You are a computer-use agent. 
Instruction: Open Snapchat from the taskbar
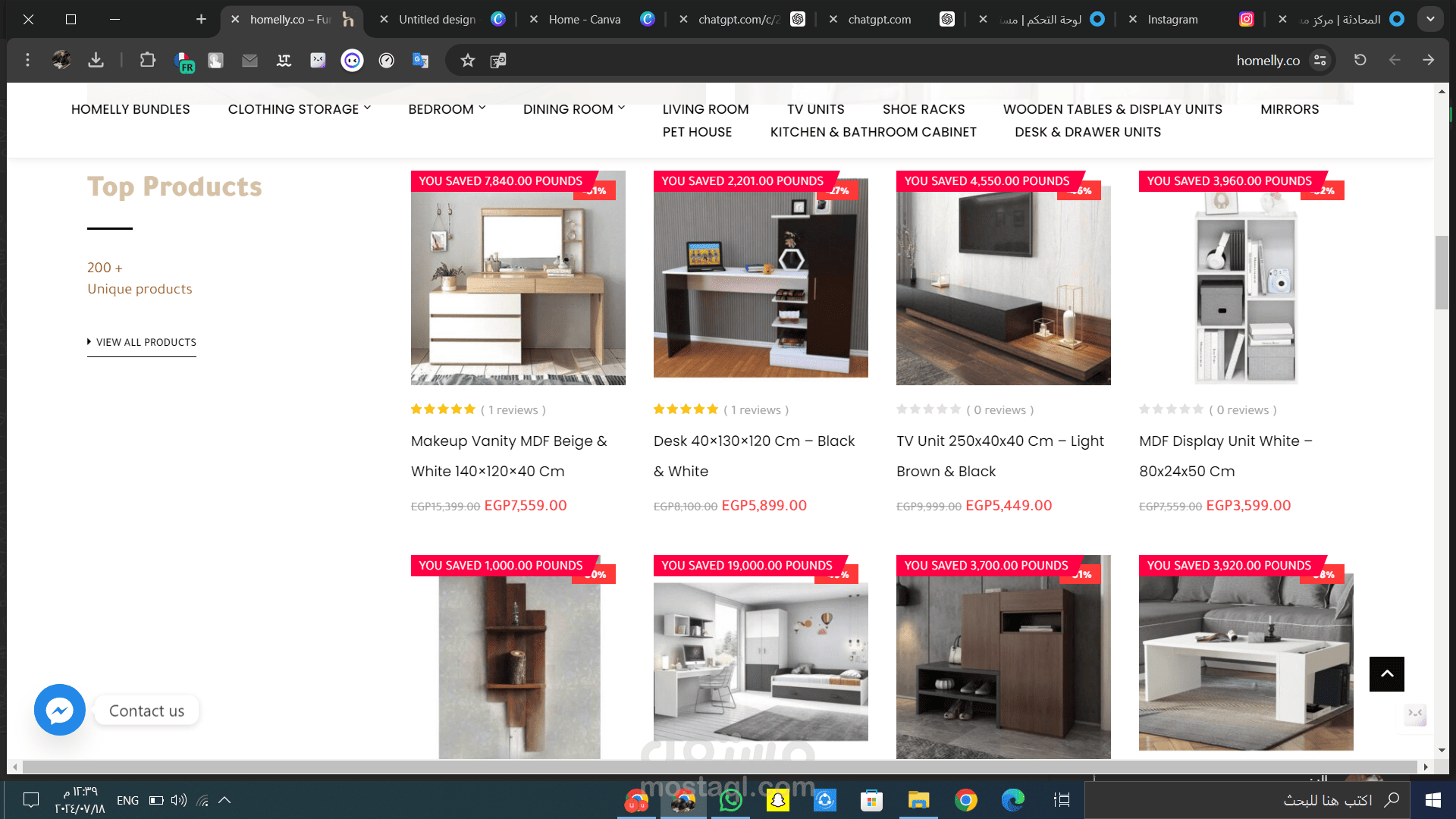pos(778,800)
